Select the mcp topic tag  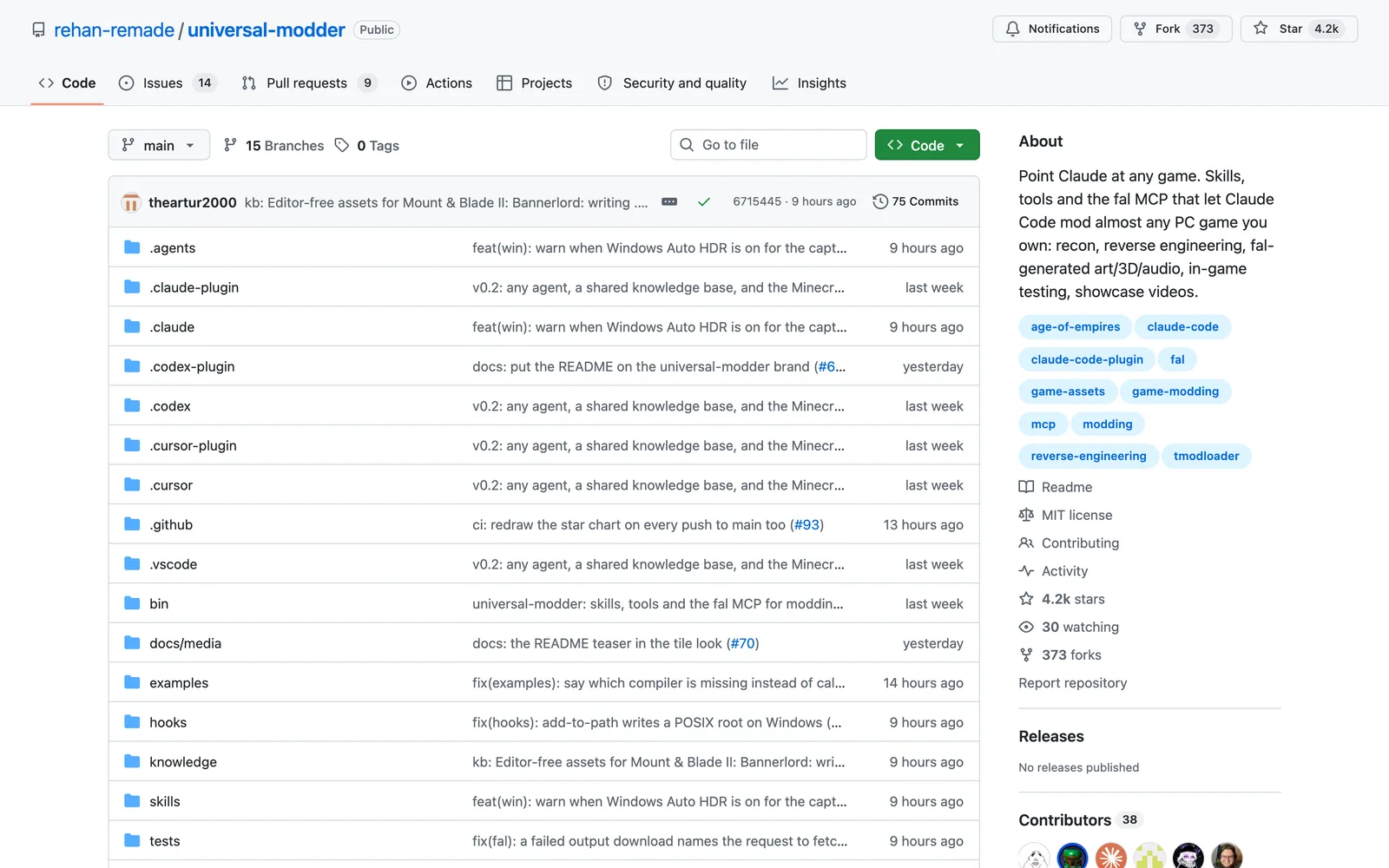(1043, 424)
